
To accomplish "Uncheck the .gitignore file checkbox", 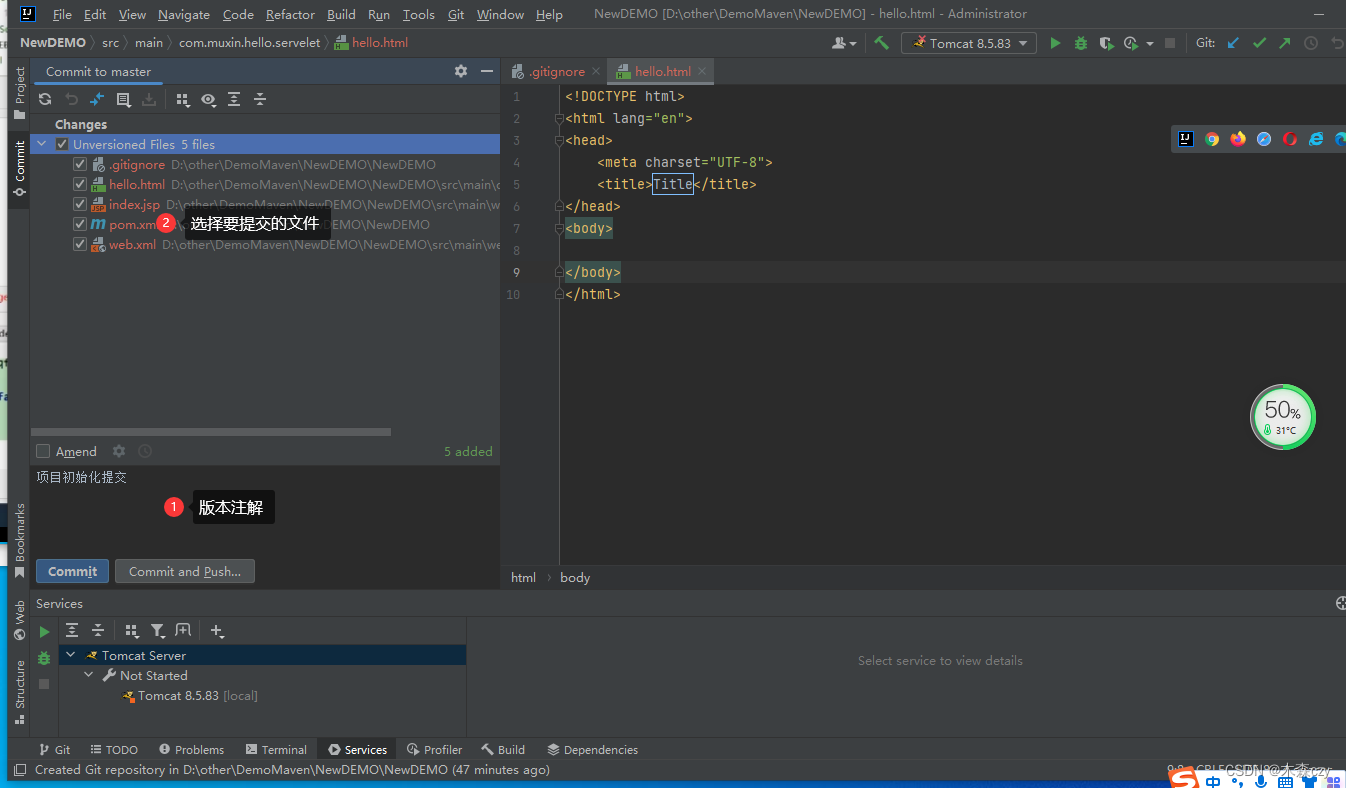I will click(x=80, y=164).
